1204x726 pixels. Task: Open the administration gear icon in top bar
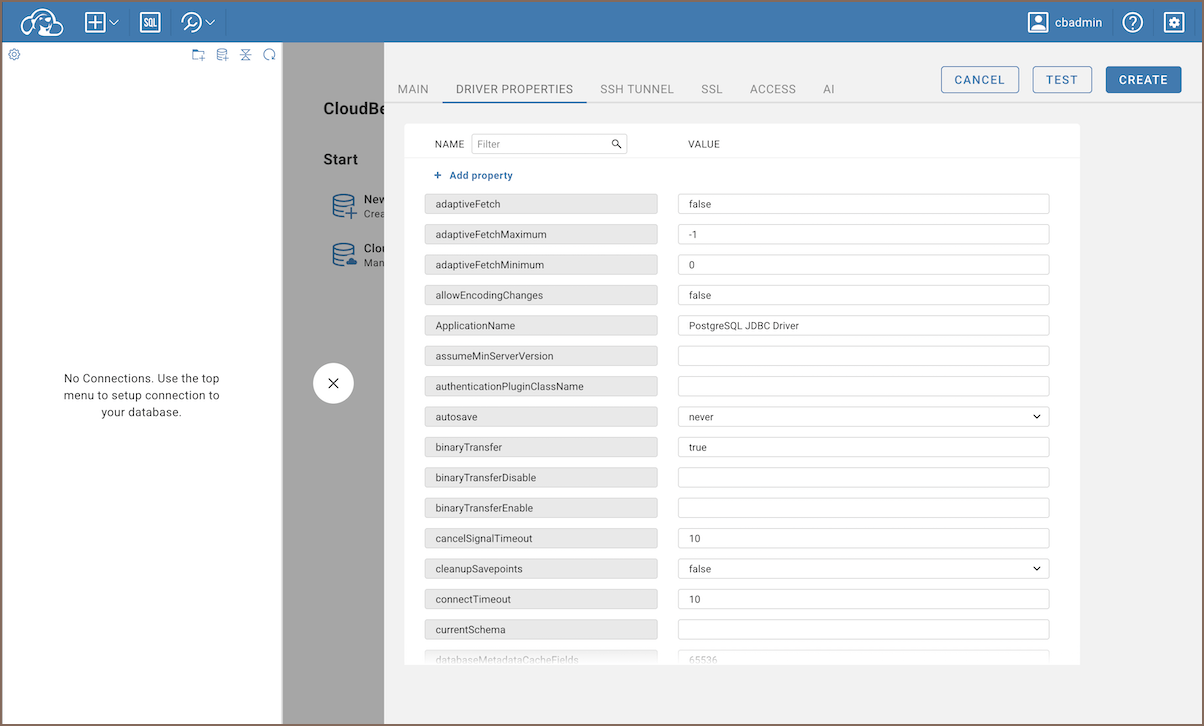tap(1174, 22)
